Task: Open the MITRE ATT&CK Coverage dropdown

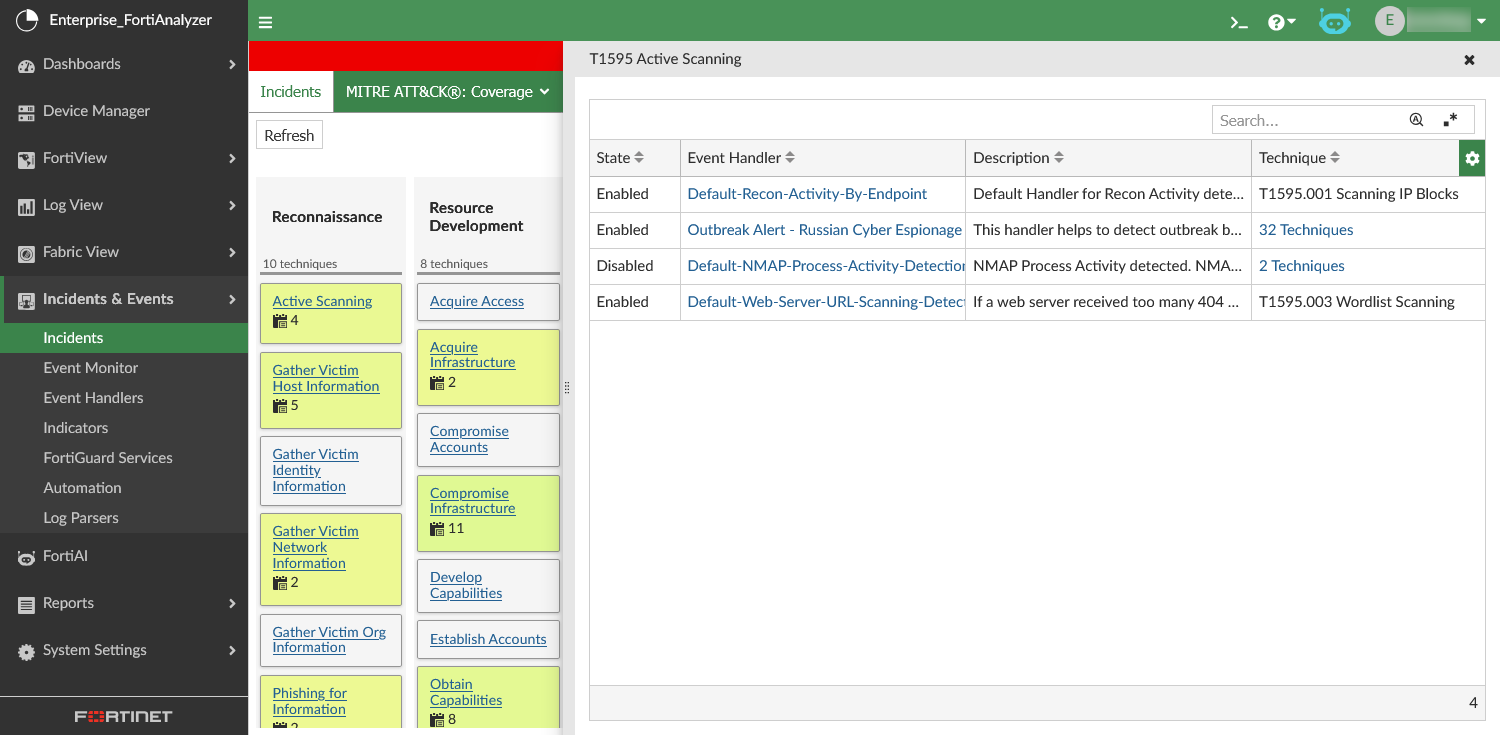Action: (x=447, y=92)
